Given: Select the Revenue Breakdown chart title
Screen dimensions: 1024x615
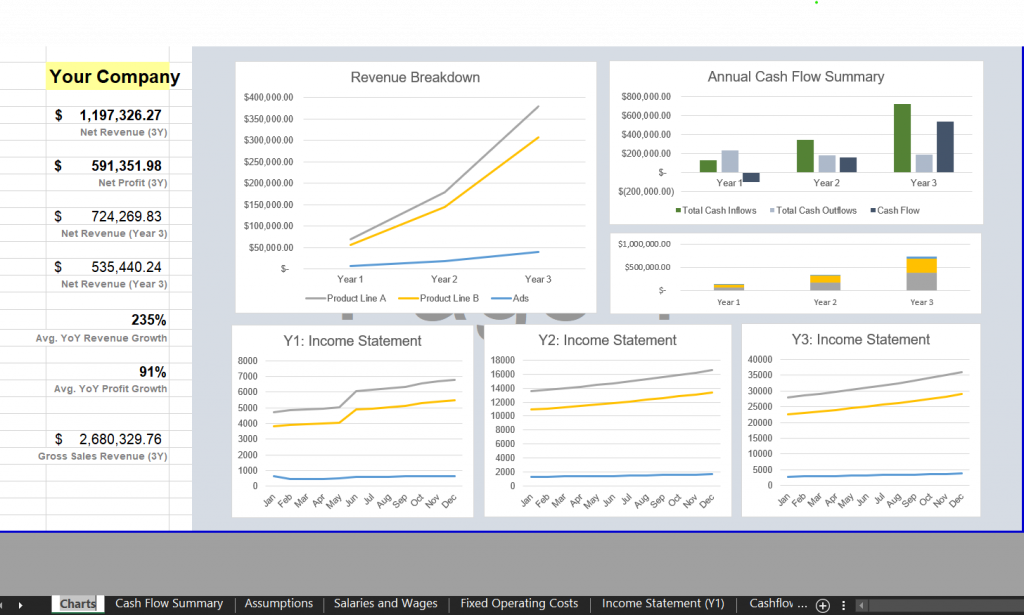Looking at the screenshot, I should pyautogui.click(x=415, y=77).
